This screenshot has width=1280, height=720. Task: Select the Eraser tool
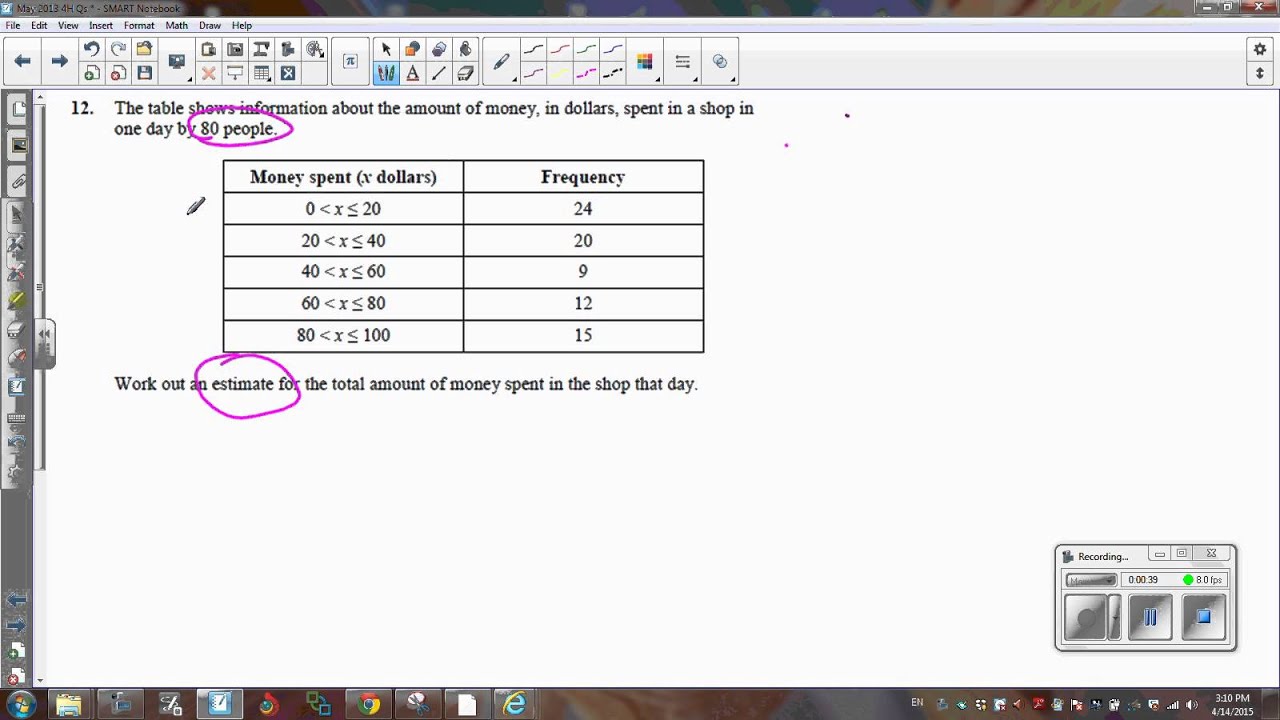pyautogui.click(x=465, y=73)
